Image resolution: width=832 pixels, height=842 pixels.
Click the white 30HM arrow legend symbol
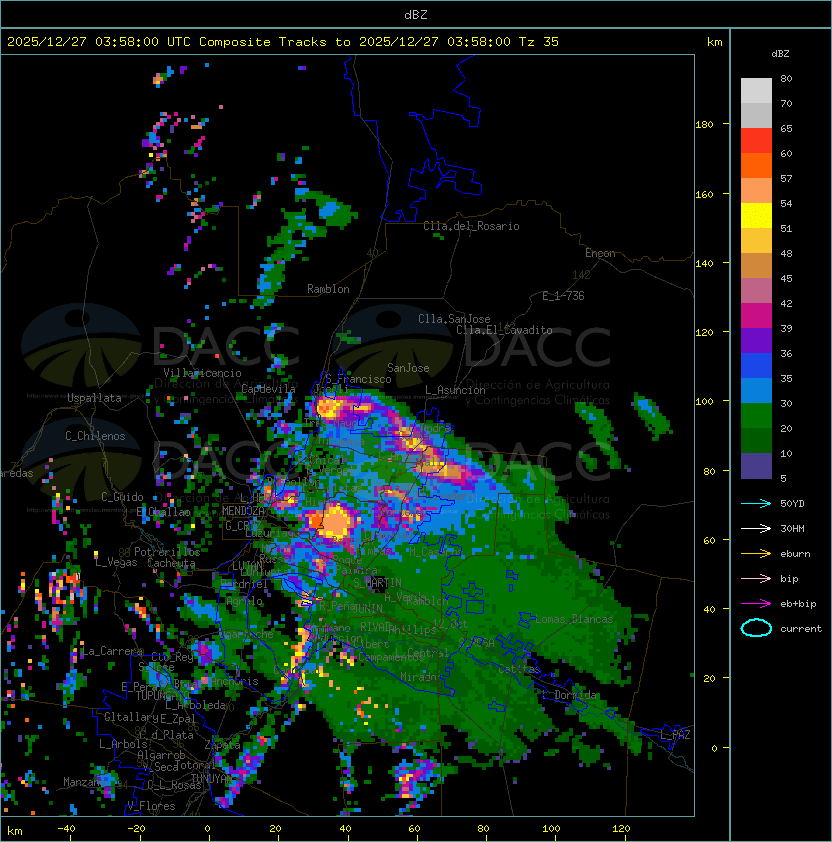(x=756, y=528)
